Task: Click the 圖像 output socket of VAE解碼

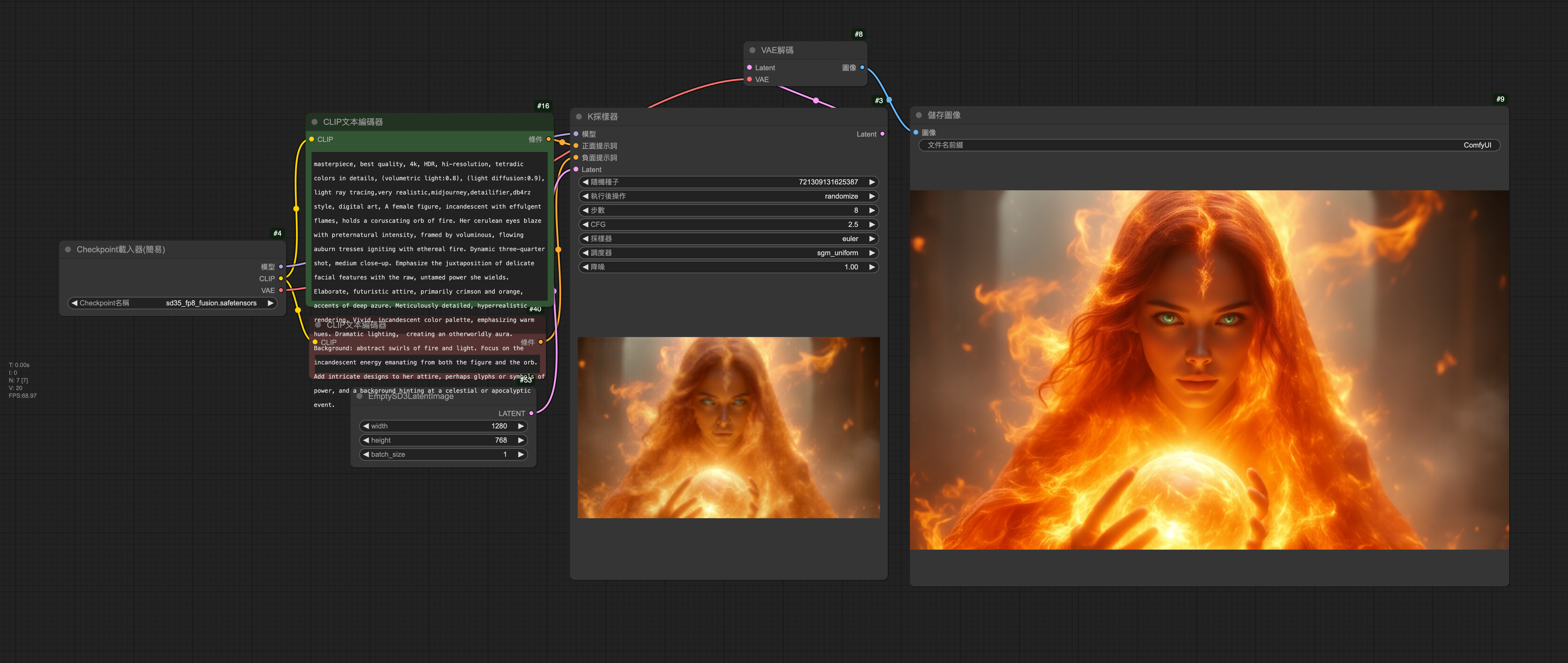Action: point(862,68)
